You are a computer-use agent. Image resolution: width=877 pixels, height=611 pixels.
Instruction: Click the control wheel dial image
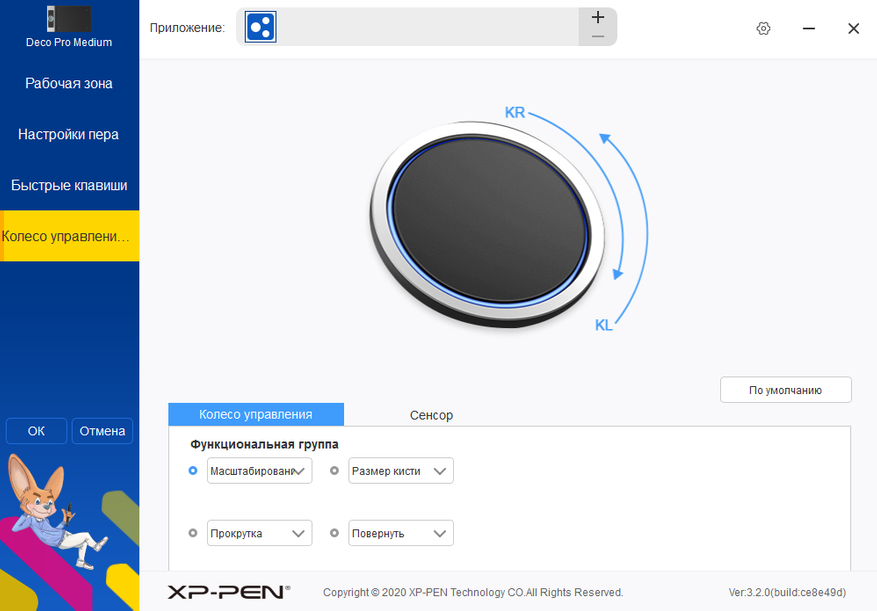[x=487, y=223]
